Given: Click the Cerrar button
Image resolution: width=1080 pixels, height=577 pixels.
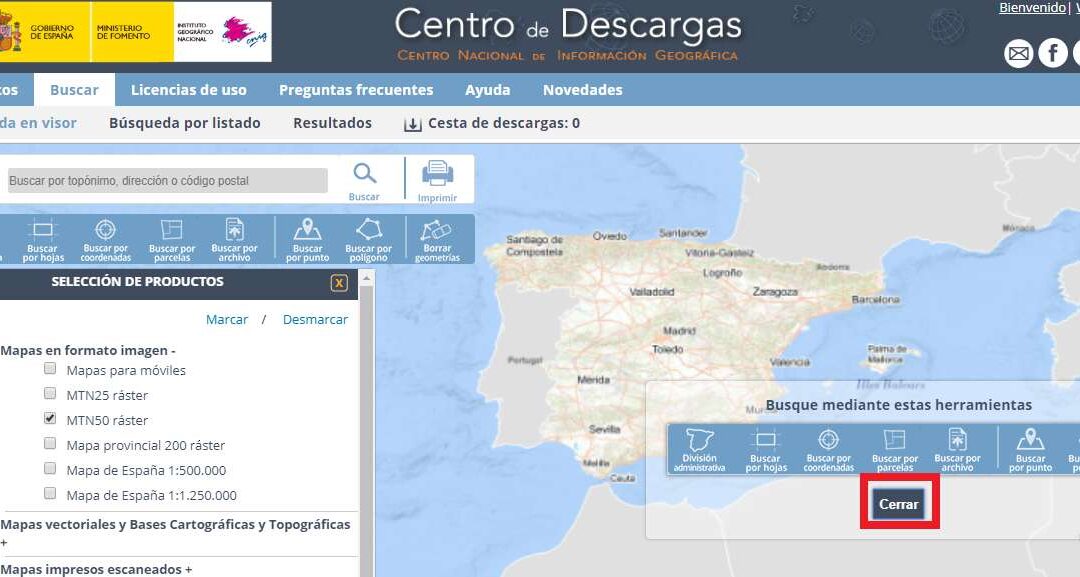Looking at the screenshot, I should point(899,504).
